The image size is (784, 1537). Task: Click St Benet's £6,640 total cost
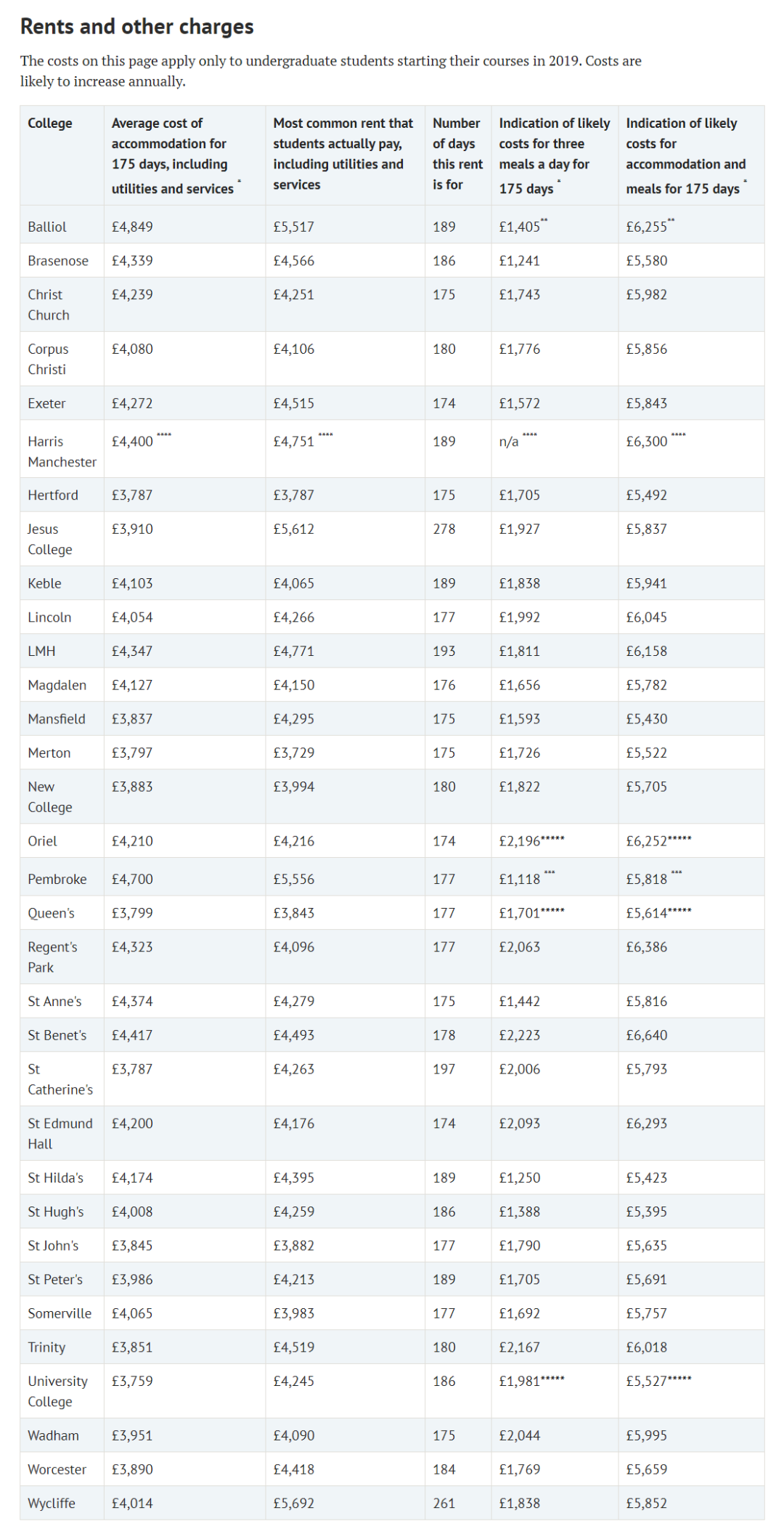[x=647, y=1036]
